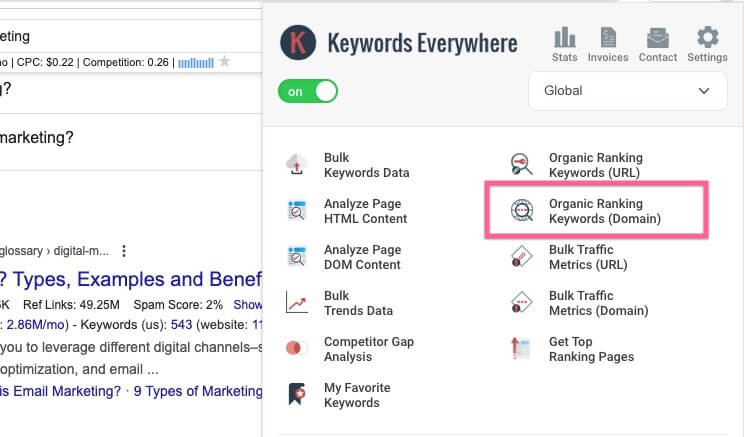Screen dimensions: 744x437
Task: Click the 543 keywords link
Action: (181, 325)
